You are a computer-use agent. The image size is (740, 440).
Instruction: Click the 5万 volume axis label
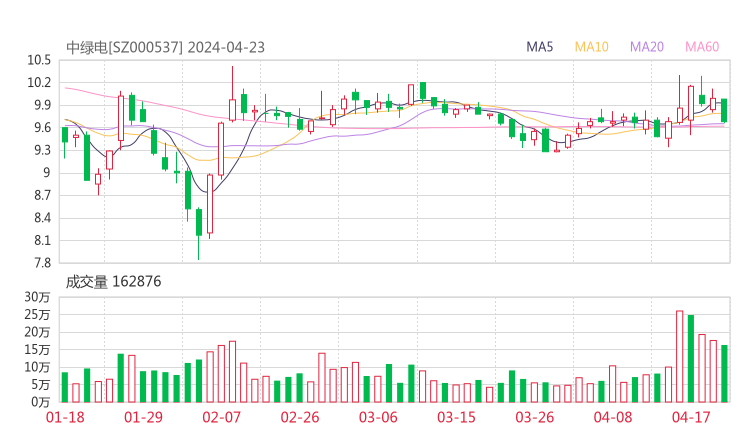41,385
